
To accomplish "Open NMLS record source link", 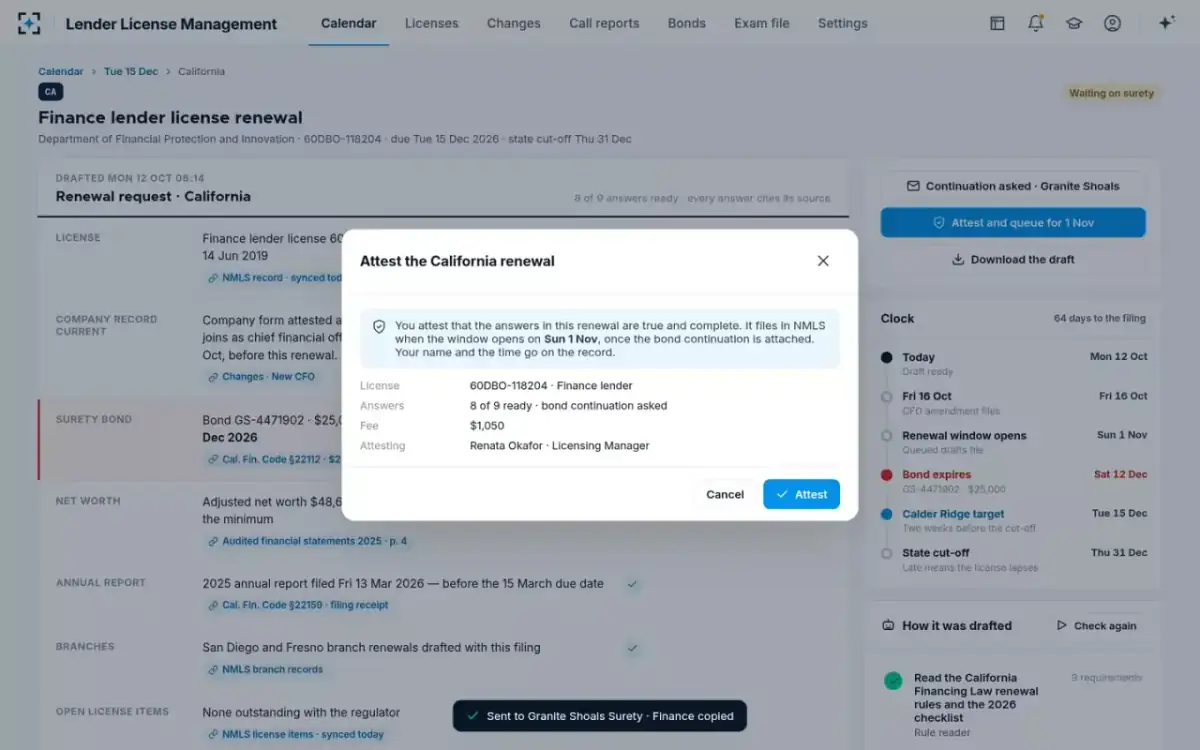I will pos(275,278).
